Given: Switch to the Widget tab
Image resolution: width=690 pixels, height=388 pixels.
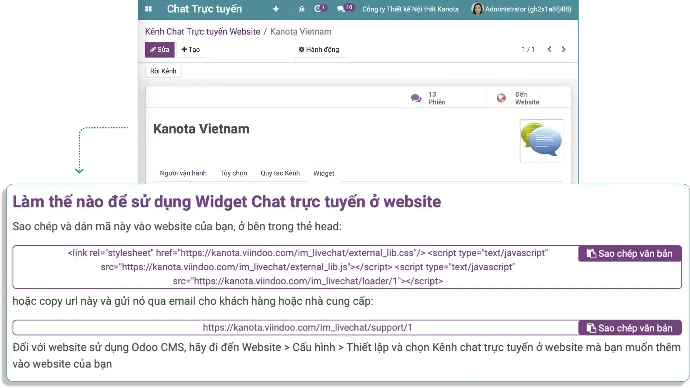Looking at the screenshot, I should point(324,173).
